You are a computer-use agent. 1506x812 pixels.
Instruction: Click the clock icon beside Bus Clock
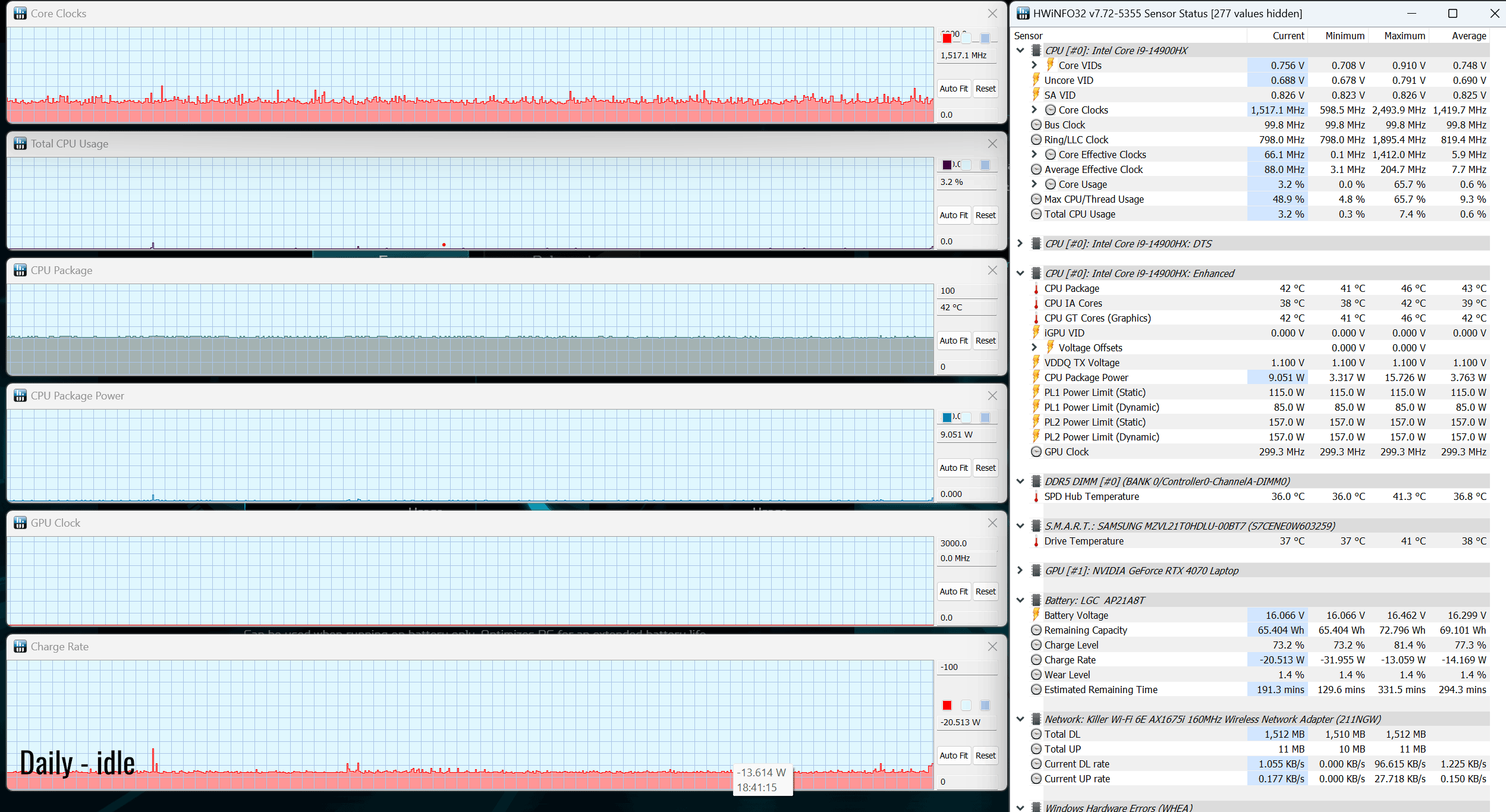(1036, 125)
